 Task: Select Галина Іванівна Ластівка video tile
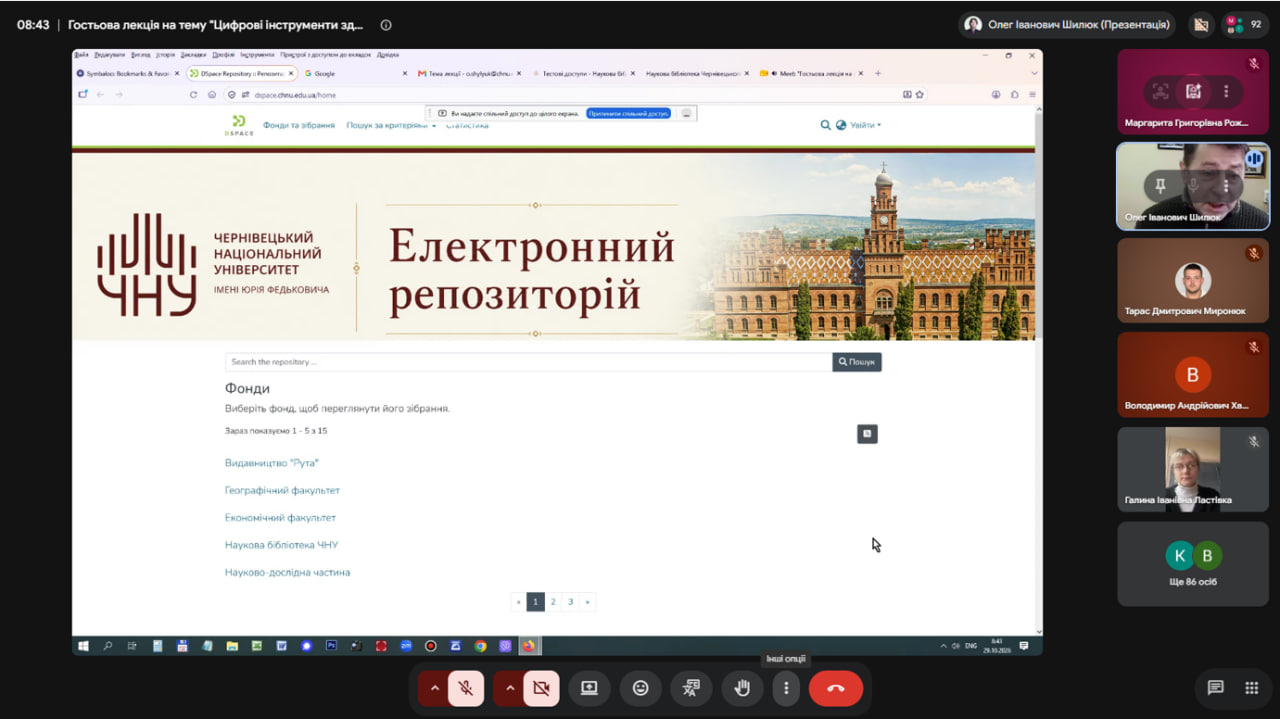pos(1193,469)
